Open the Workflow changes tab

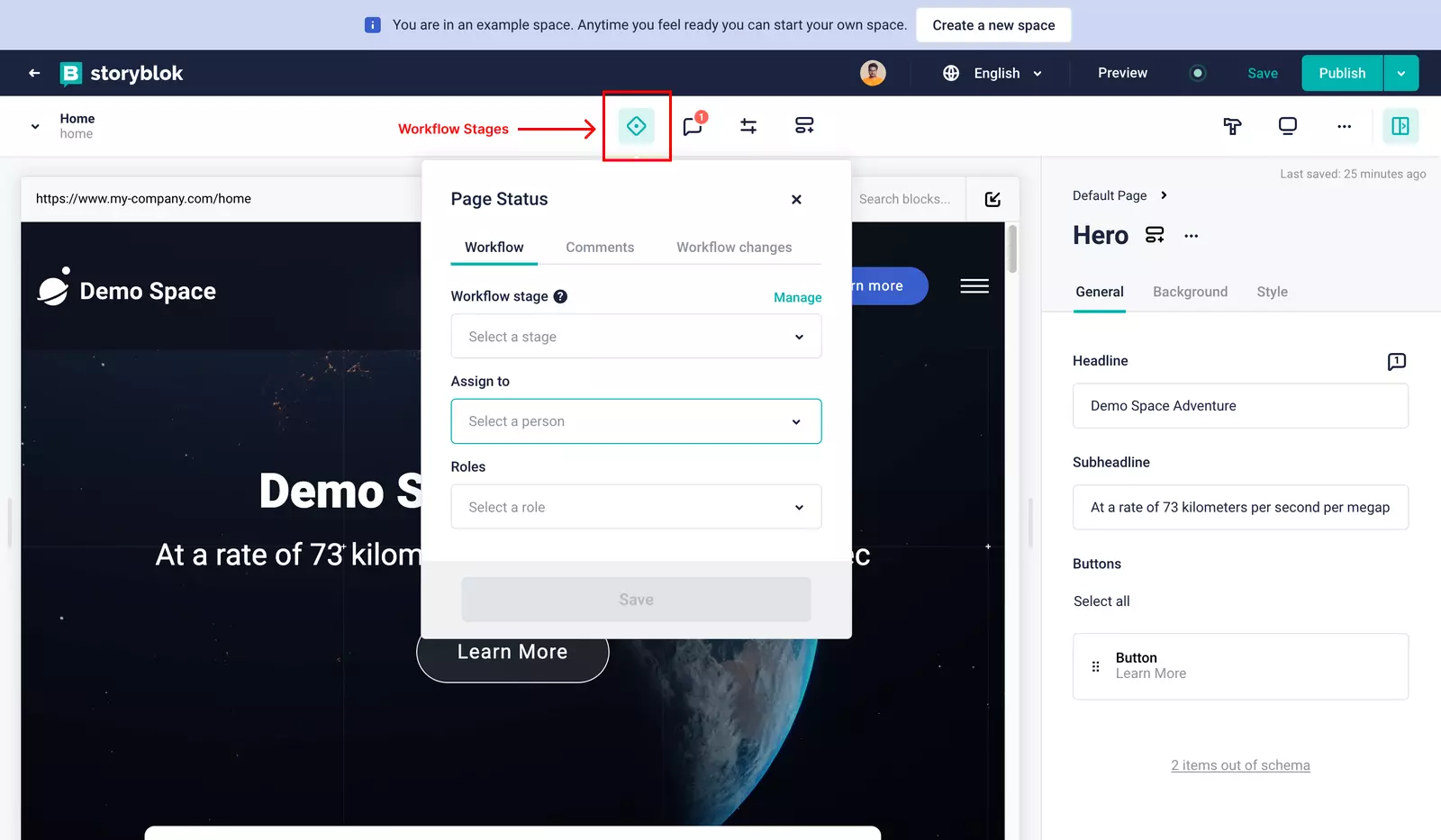coord(734,248)
